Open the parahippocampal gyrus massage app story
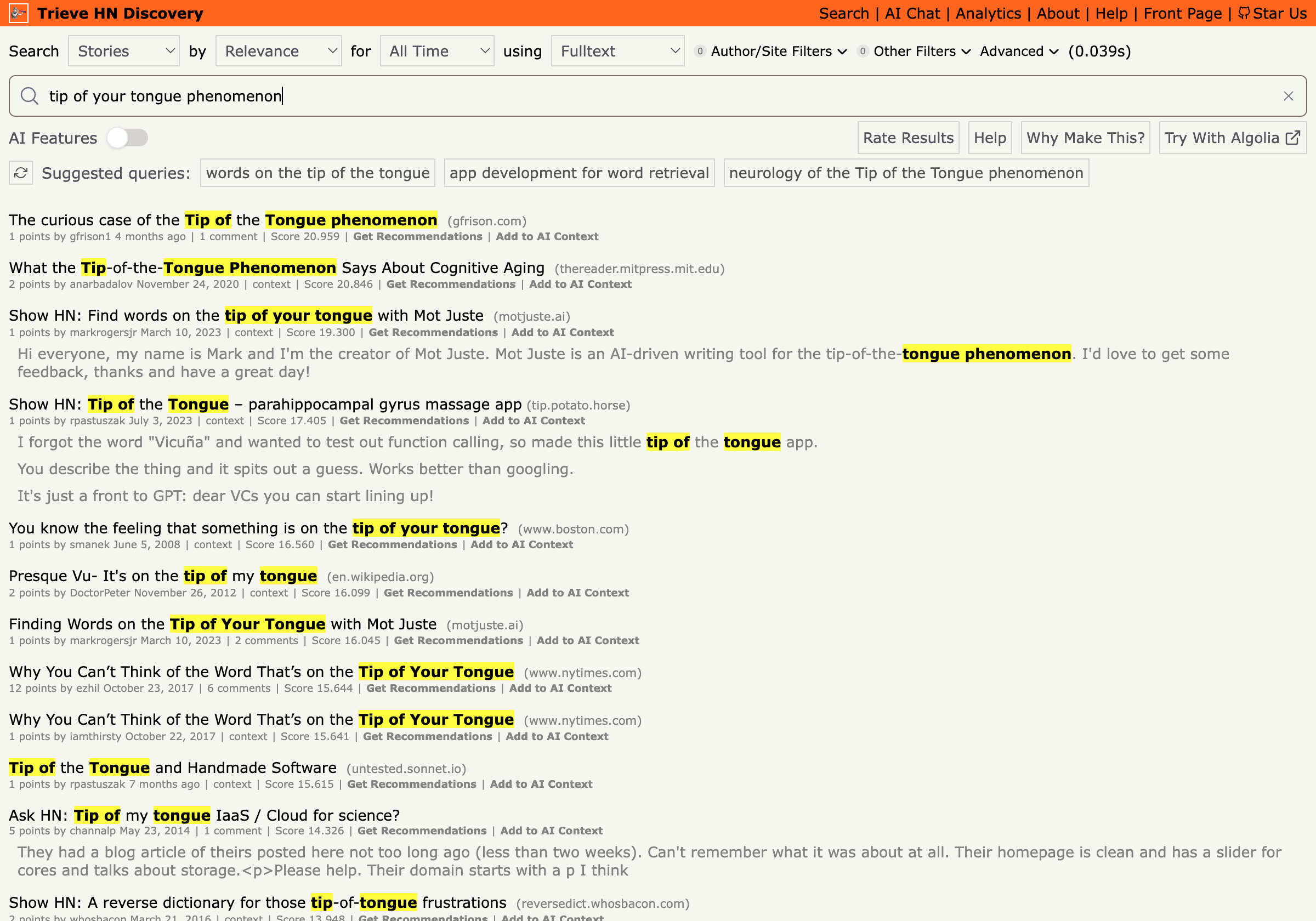The image size is (1316, 921). click(265, 404)
